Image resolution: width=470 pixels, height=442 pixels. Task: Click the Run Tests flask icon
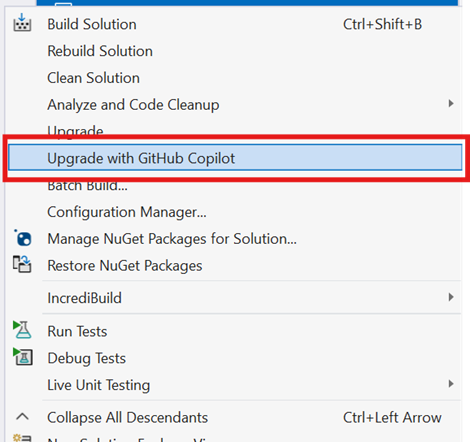tap(22, 330)
